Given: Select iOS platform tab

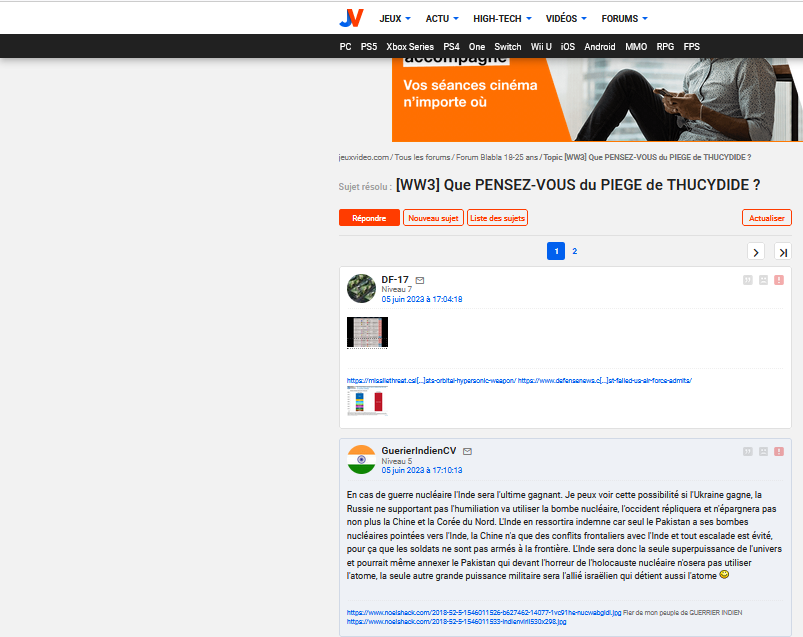Looking at the screenshot, I should click(567, 47).
